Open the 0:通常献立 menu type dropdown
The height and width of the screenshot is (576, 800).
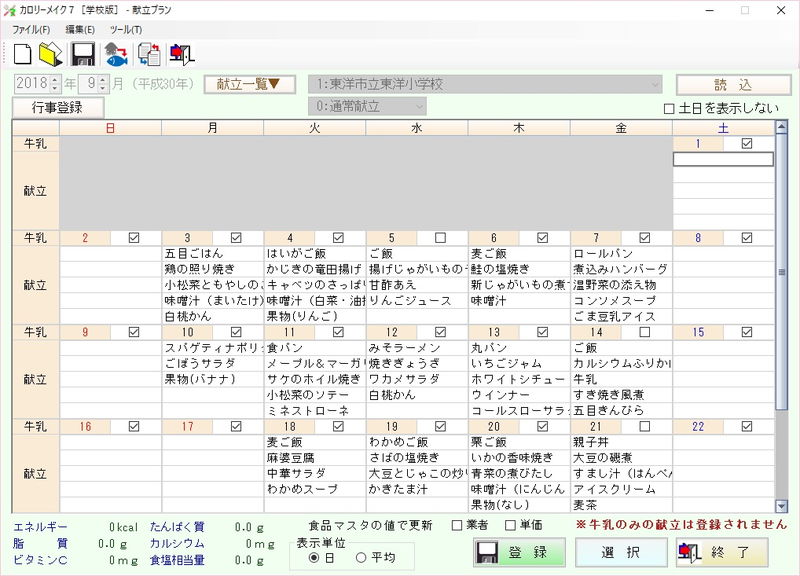click(367, 106)
